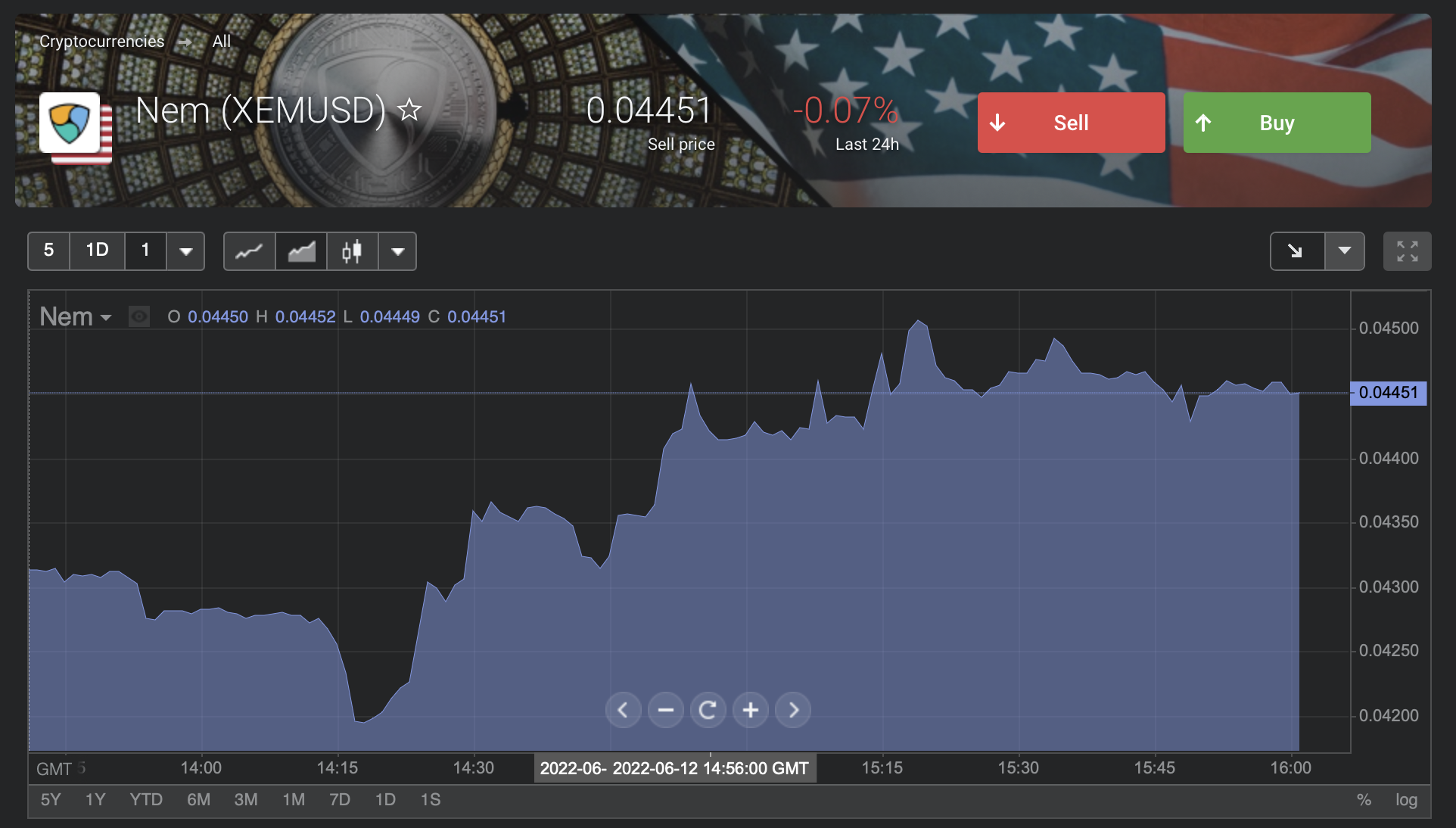This screenshot has height=828, width=1456.
Task: Click the 14:00 time axis label
Action: 201,768
